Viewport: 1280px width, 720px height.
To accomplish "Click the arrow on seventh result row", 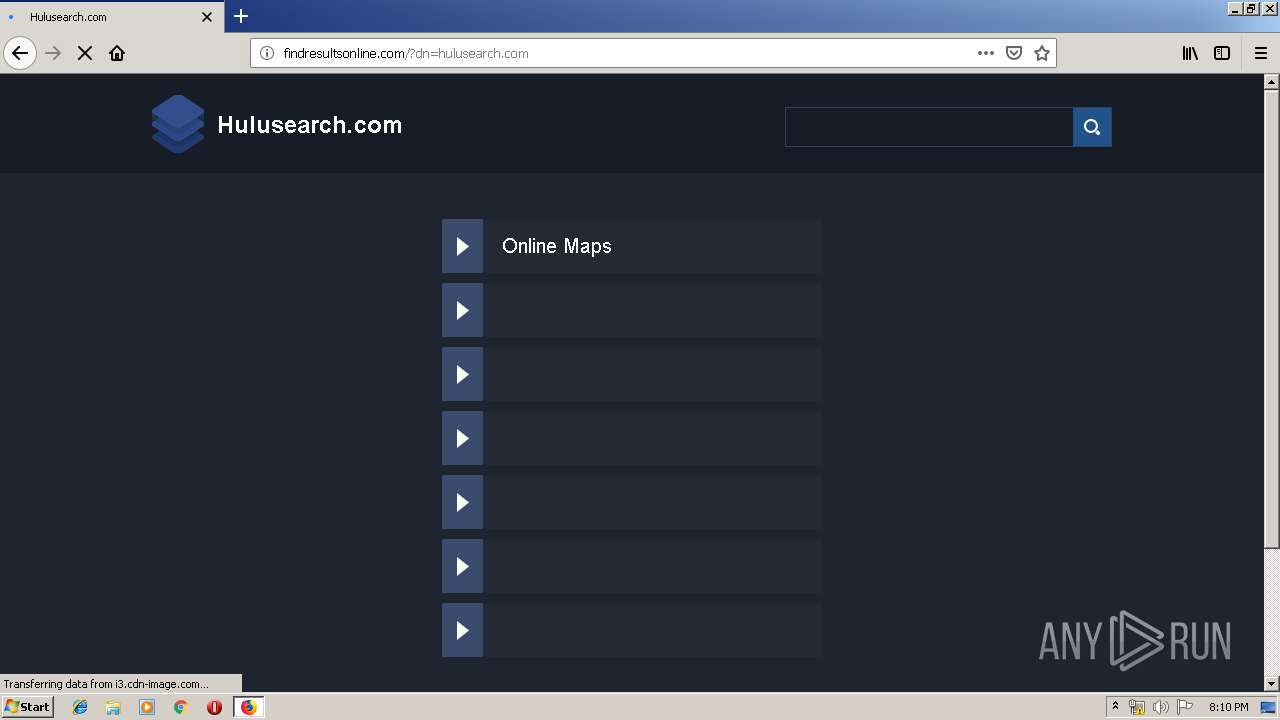I will coord(462,630).
